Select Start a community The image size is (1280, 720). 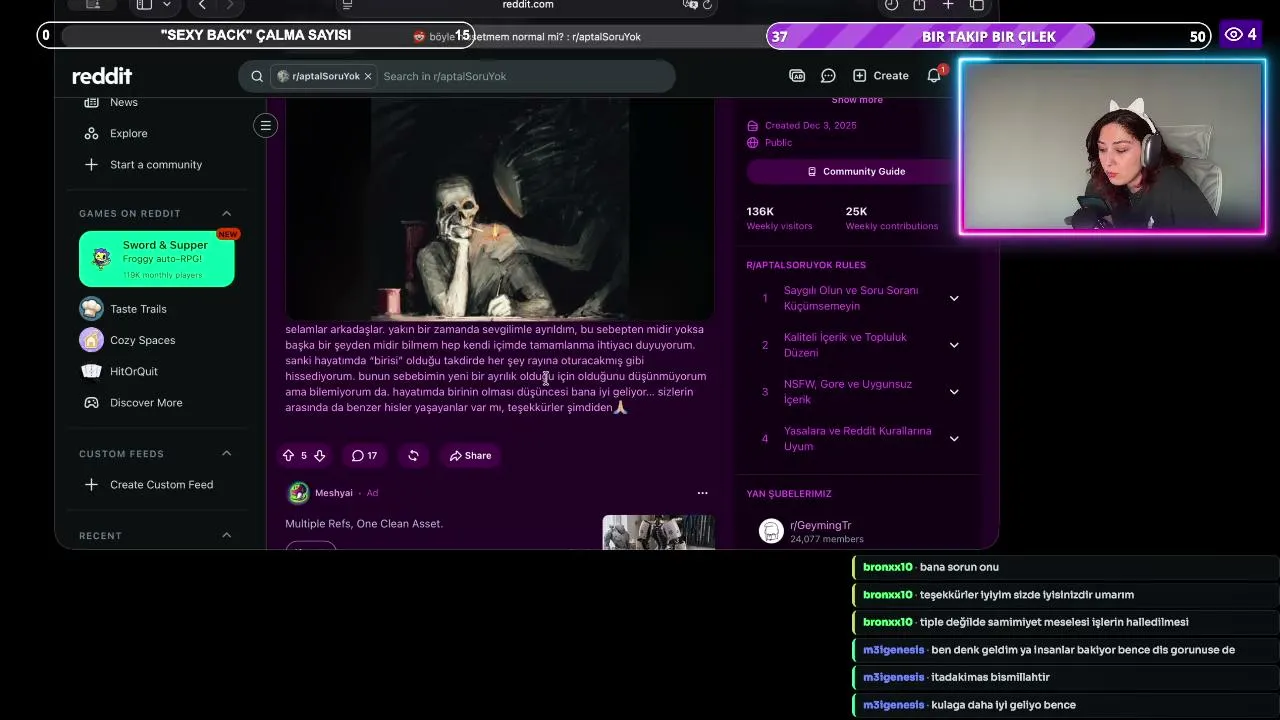point(156,164)
